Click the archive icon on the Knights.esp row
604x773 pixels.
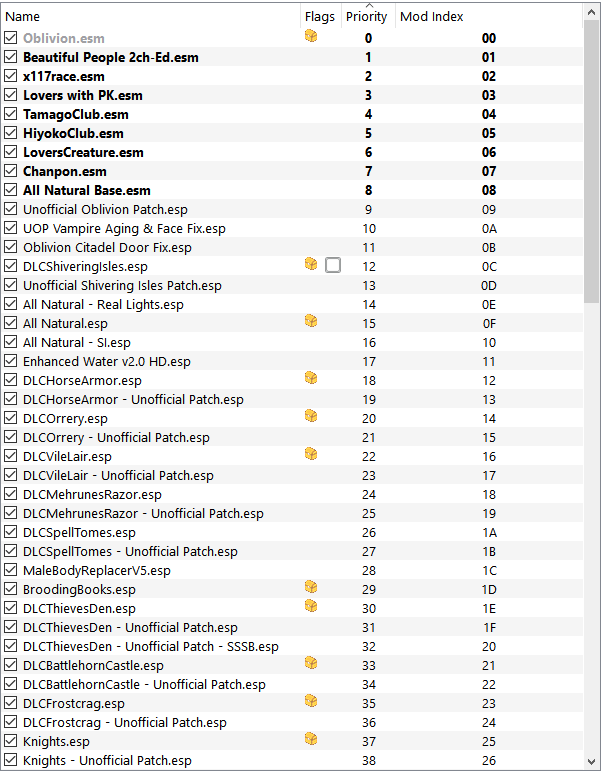click(311, 739)
